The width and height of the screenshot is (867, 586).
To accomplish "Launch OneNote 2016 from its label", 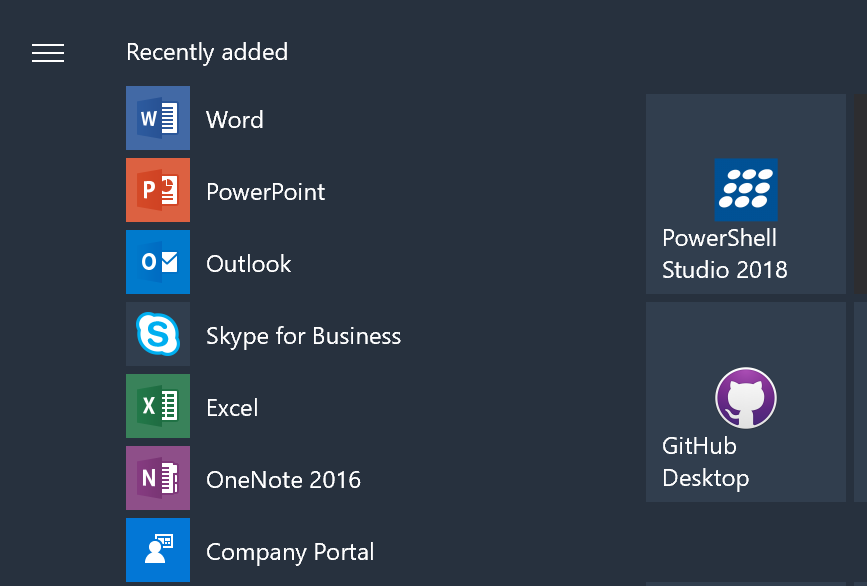I will point(283,480).
